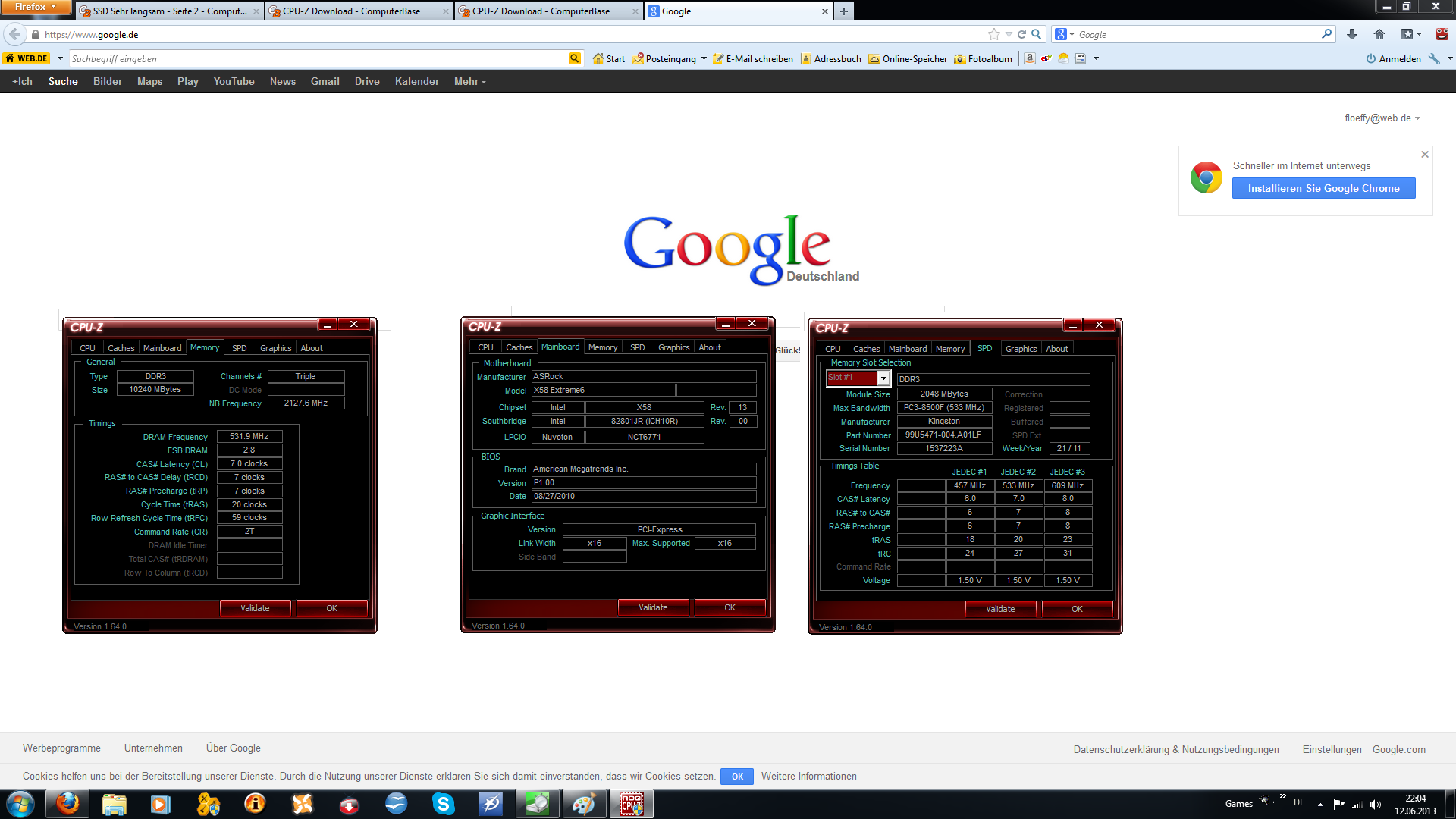The height and width of the screenshot is (819, 1456).
Task: Switch to the SSD Sehr langsam browser tab
Action: click(x=169, y=11)
